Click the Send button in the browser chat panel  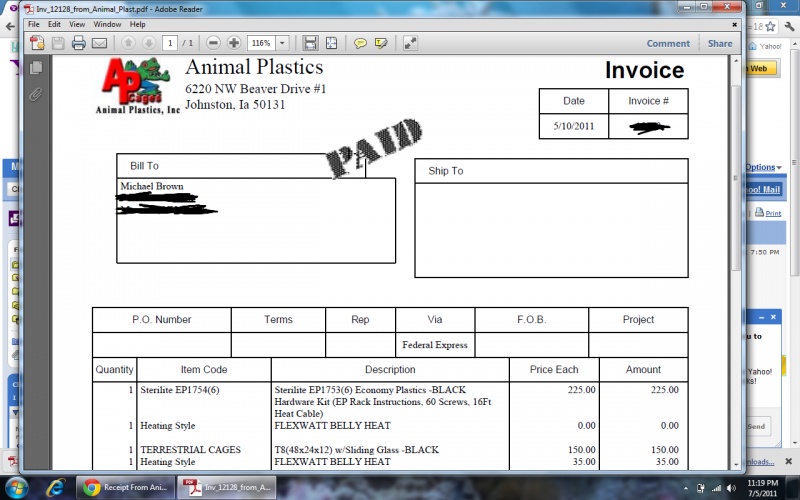(x=756, y=427)
